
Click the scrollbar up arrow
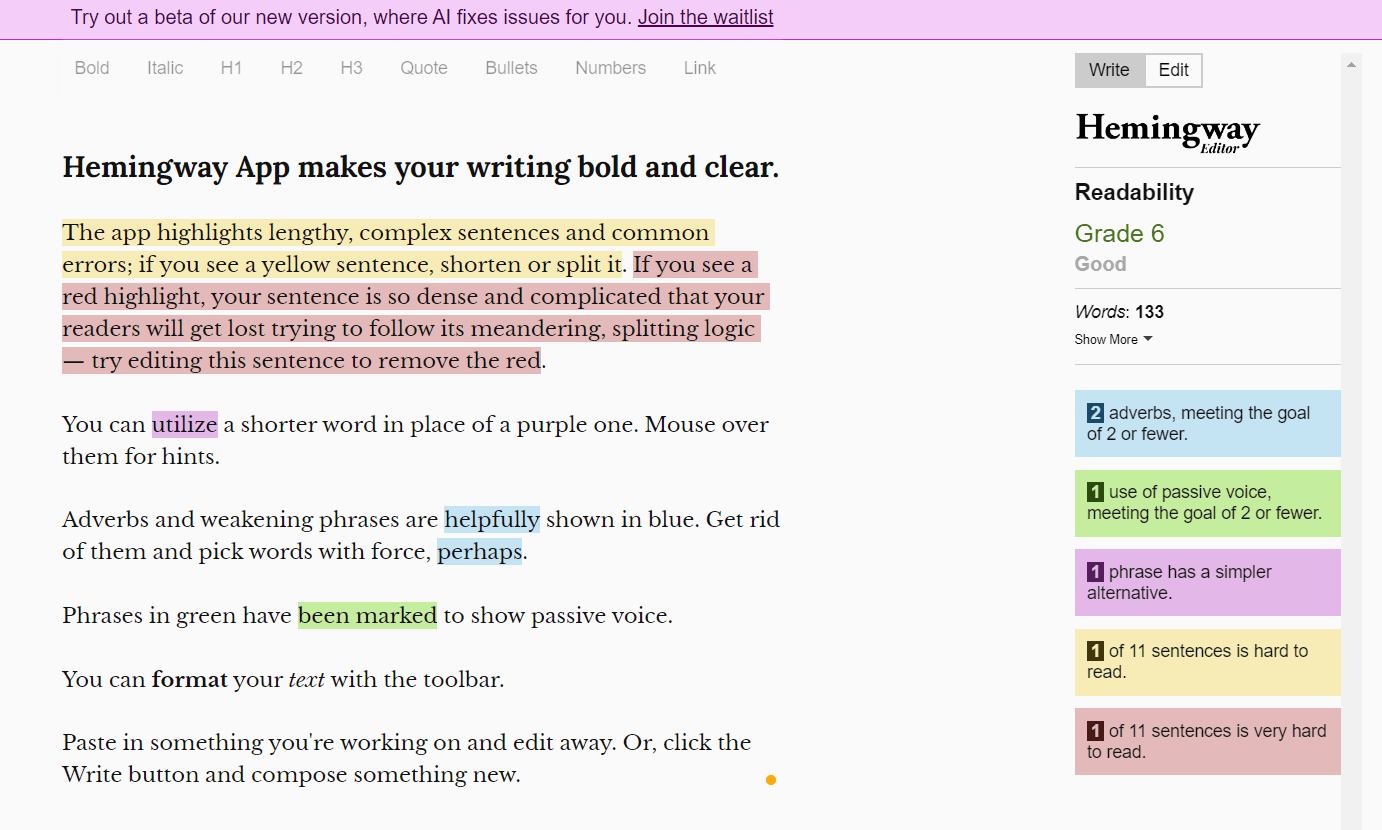(1351, 65)
